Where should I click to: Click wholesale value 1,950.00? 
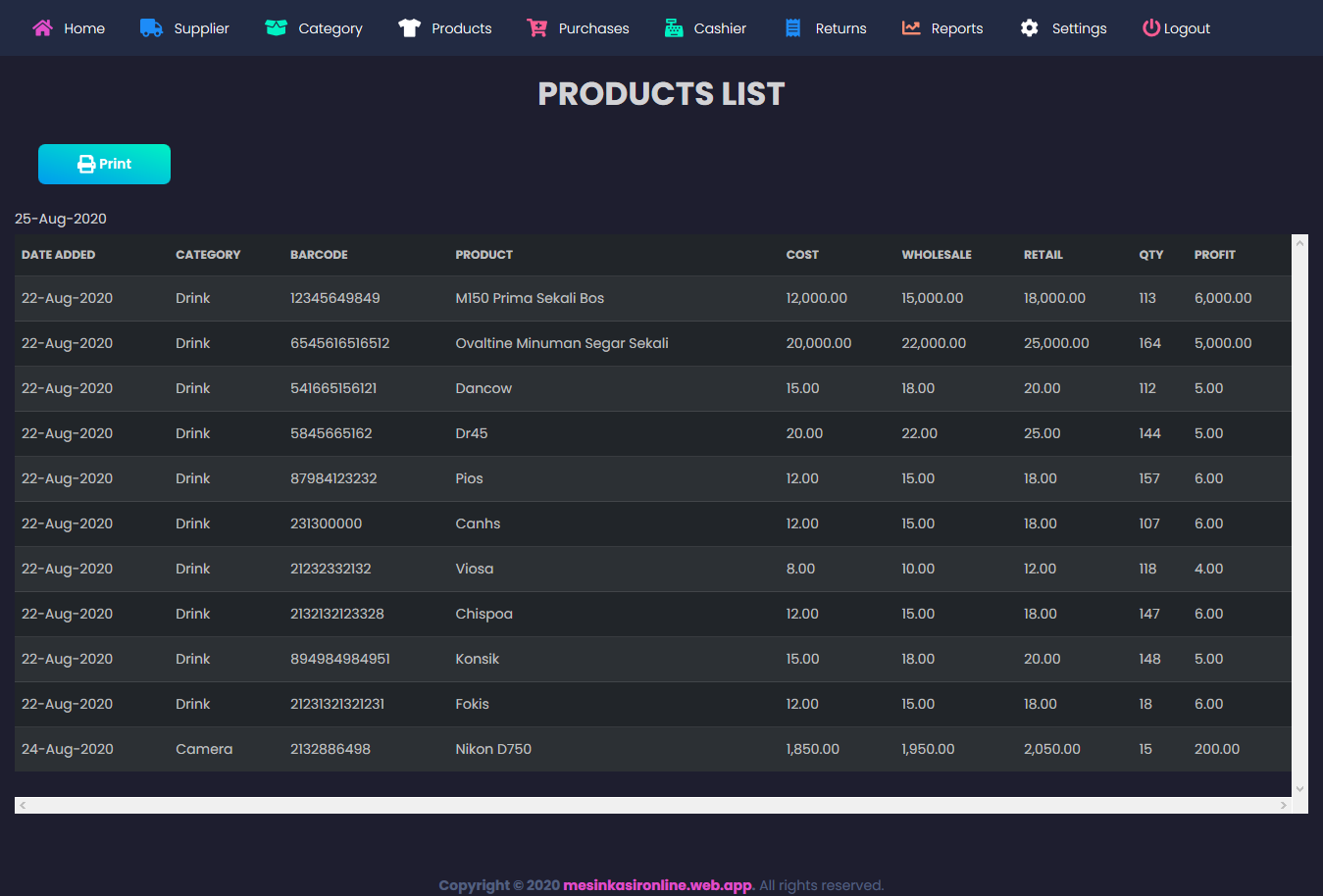[x=928, y=749]
